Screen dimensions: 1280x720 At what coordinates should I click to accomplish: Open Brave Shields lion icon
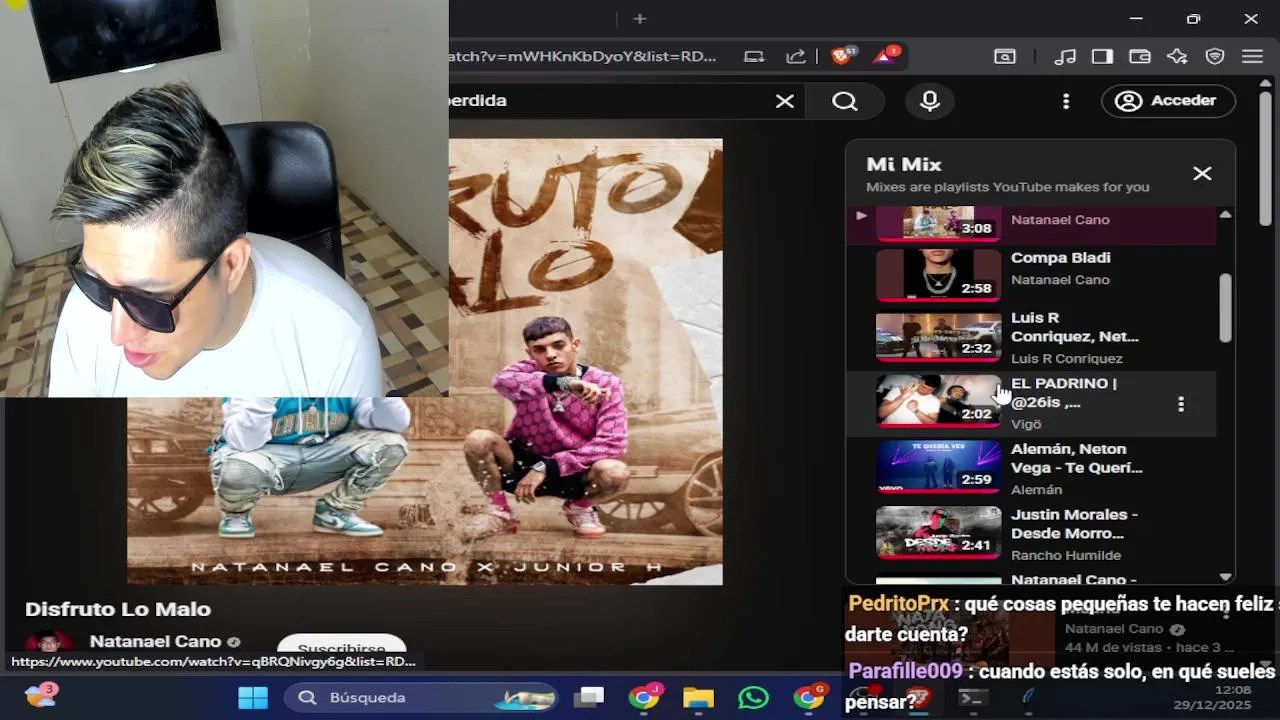point(843,56)
